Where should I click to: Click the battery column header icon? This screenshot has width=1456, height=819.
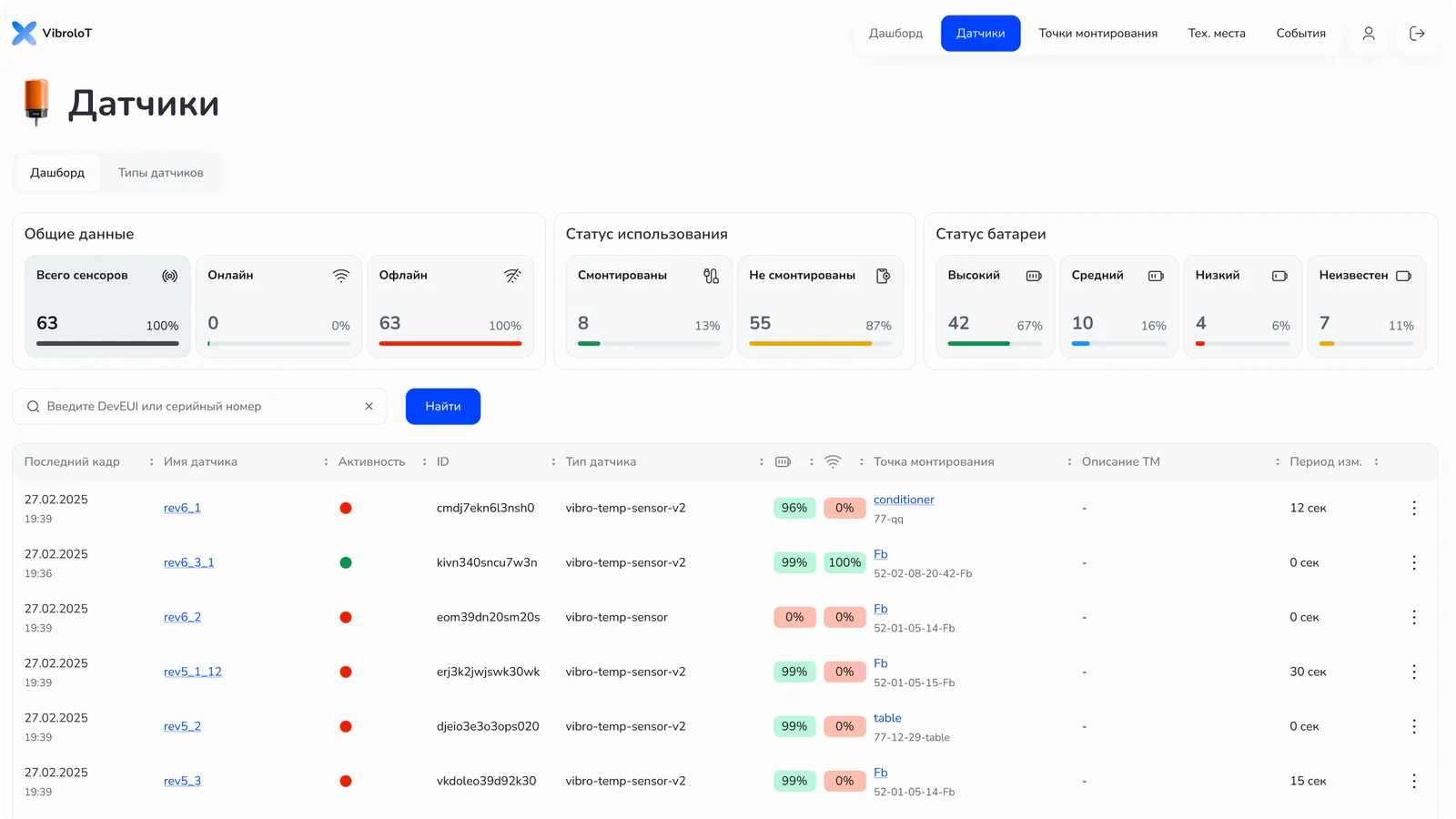(783, 462)
